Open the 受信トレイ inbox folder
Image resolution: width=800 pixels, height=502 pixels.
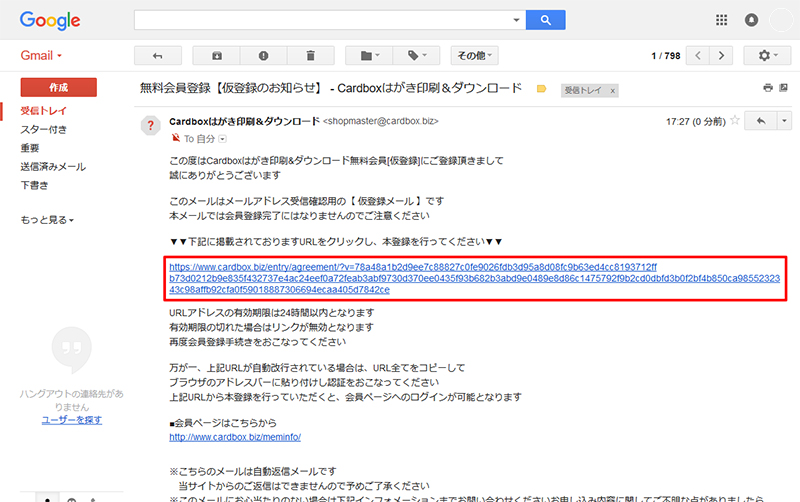[43, 111]
